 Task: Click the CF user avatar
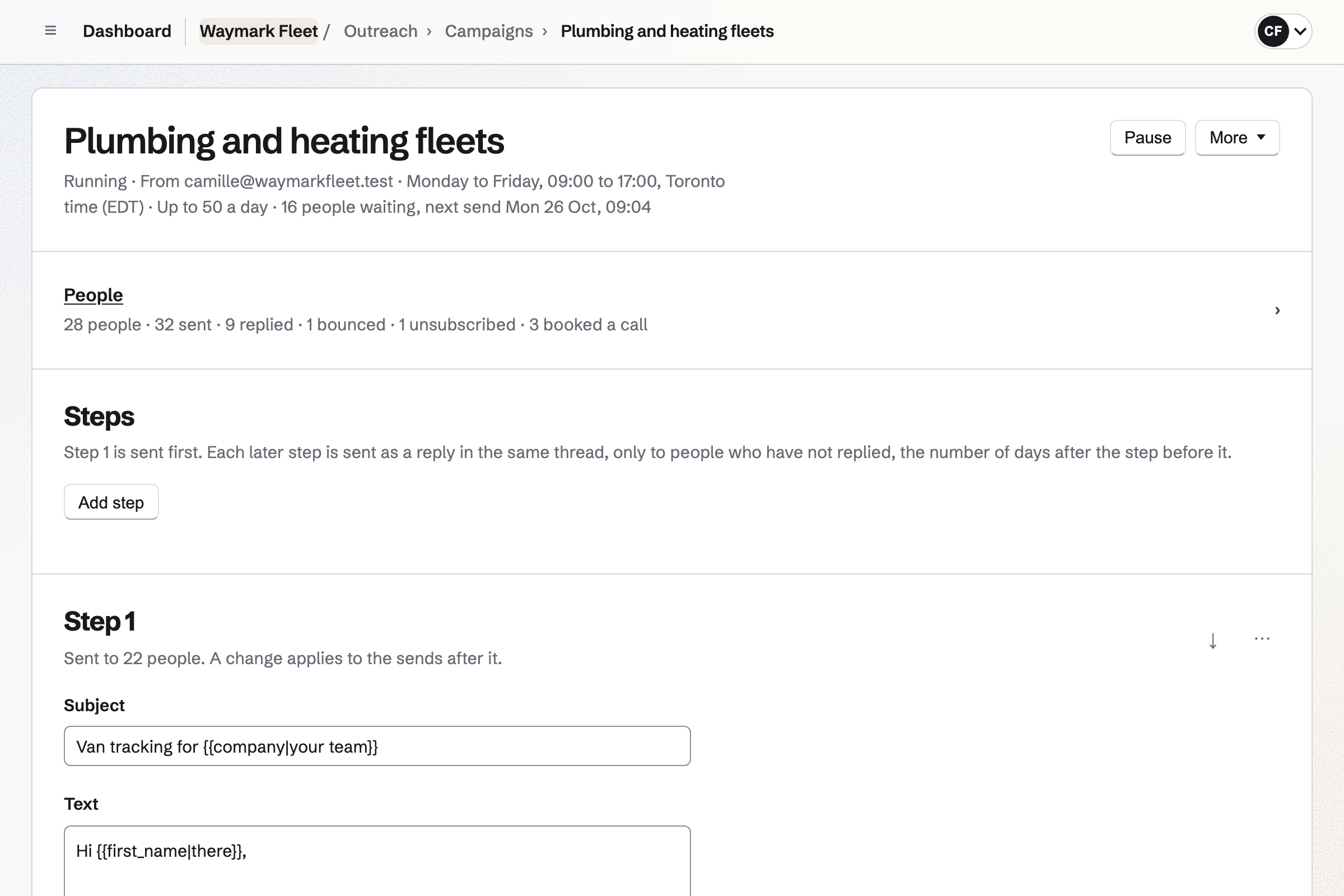(1272, 31)
